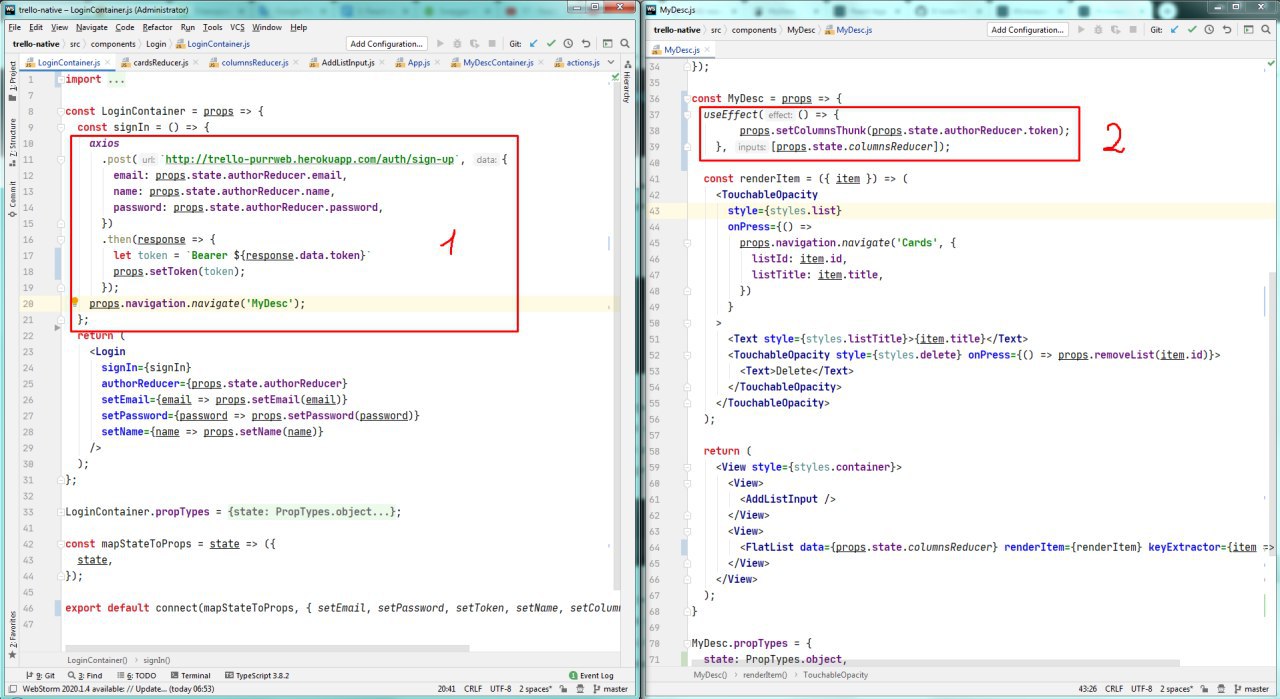Click the Run play icon in MyDesc.js window

(1082, 30)
